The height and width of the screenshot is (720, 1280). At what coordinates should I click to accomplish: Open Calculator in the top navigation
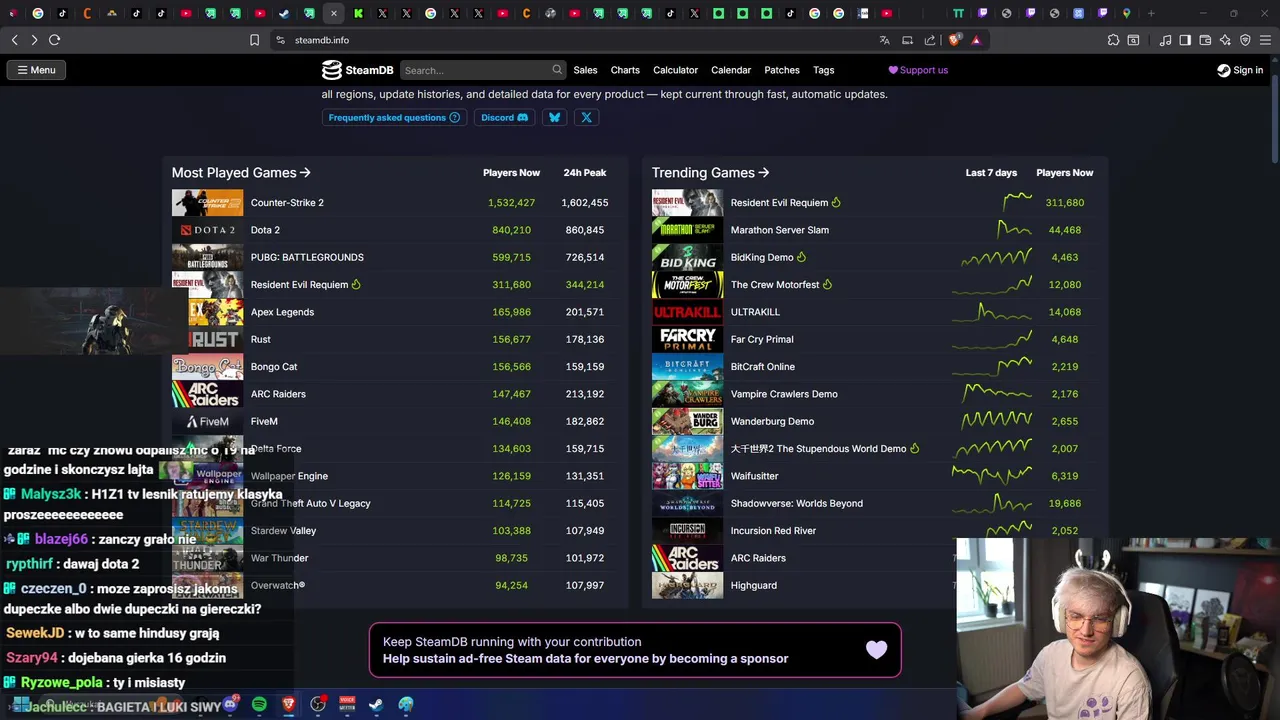[x=675, y=70]
